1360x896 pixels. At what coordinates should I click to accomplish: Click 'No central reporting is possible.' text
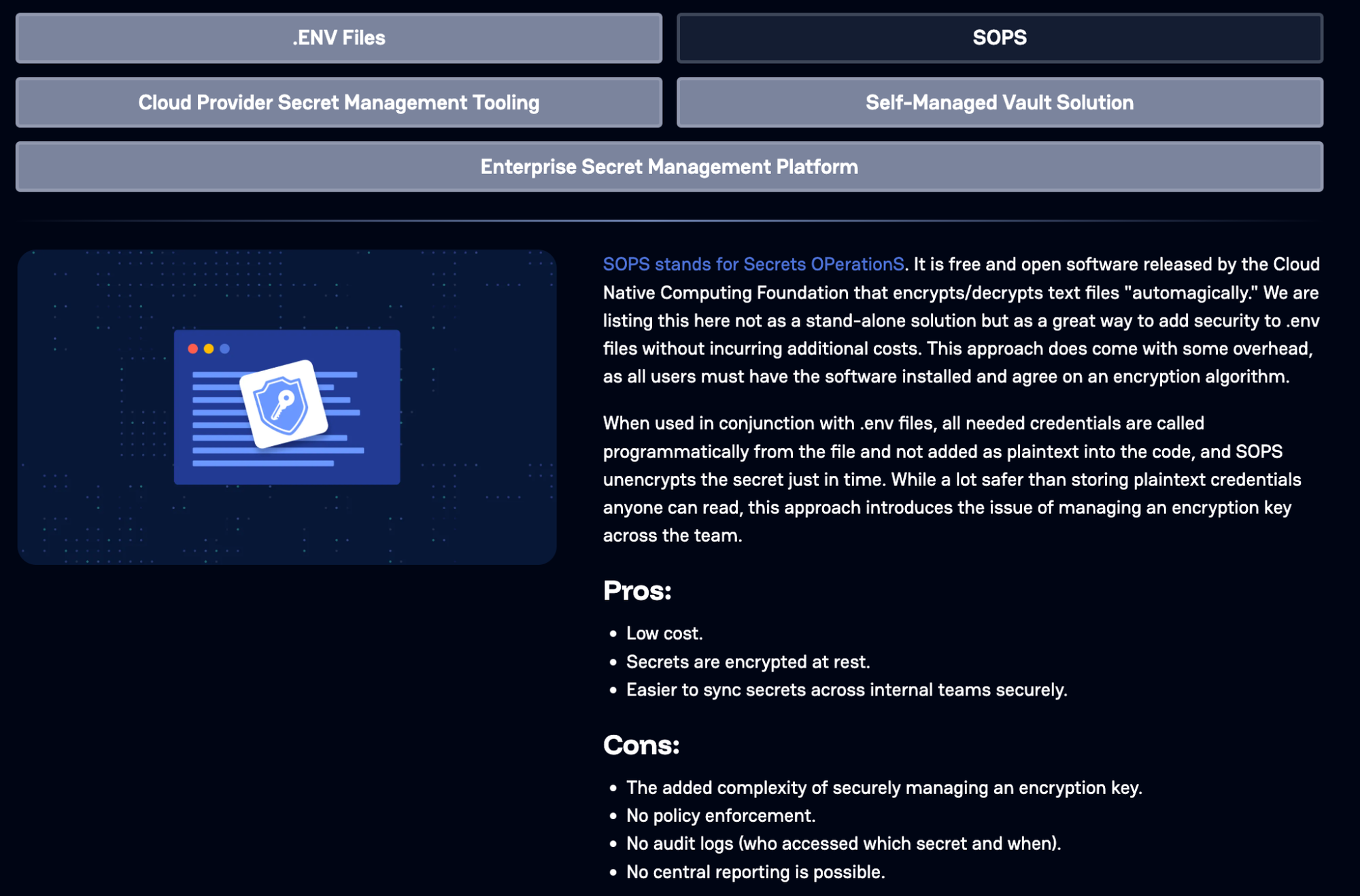click(755, 872)
